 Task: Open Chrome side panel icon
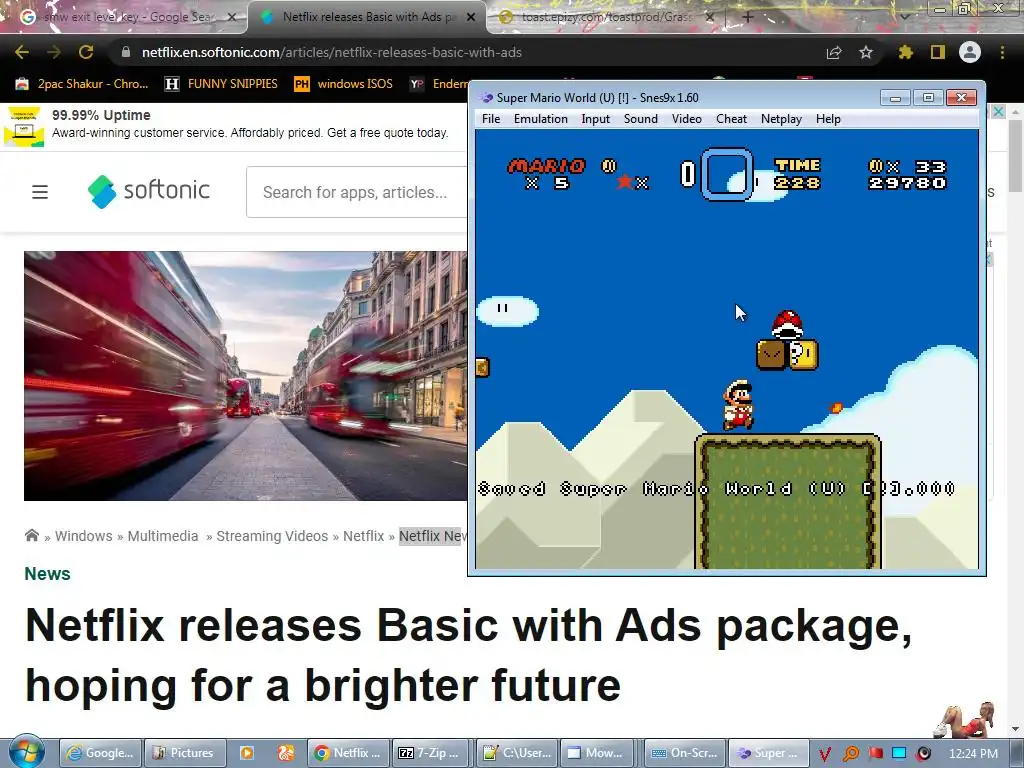pyautogui.click(x=938, y=52)
